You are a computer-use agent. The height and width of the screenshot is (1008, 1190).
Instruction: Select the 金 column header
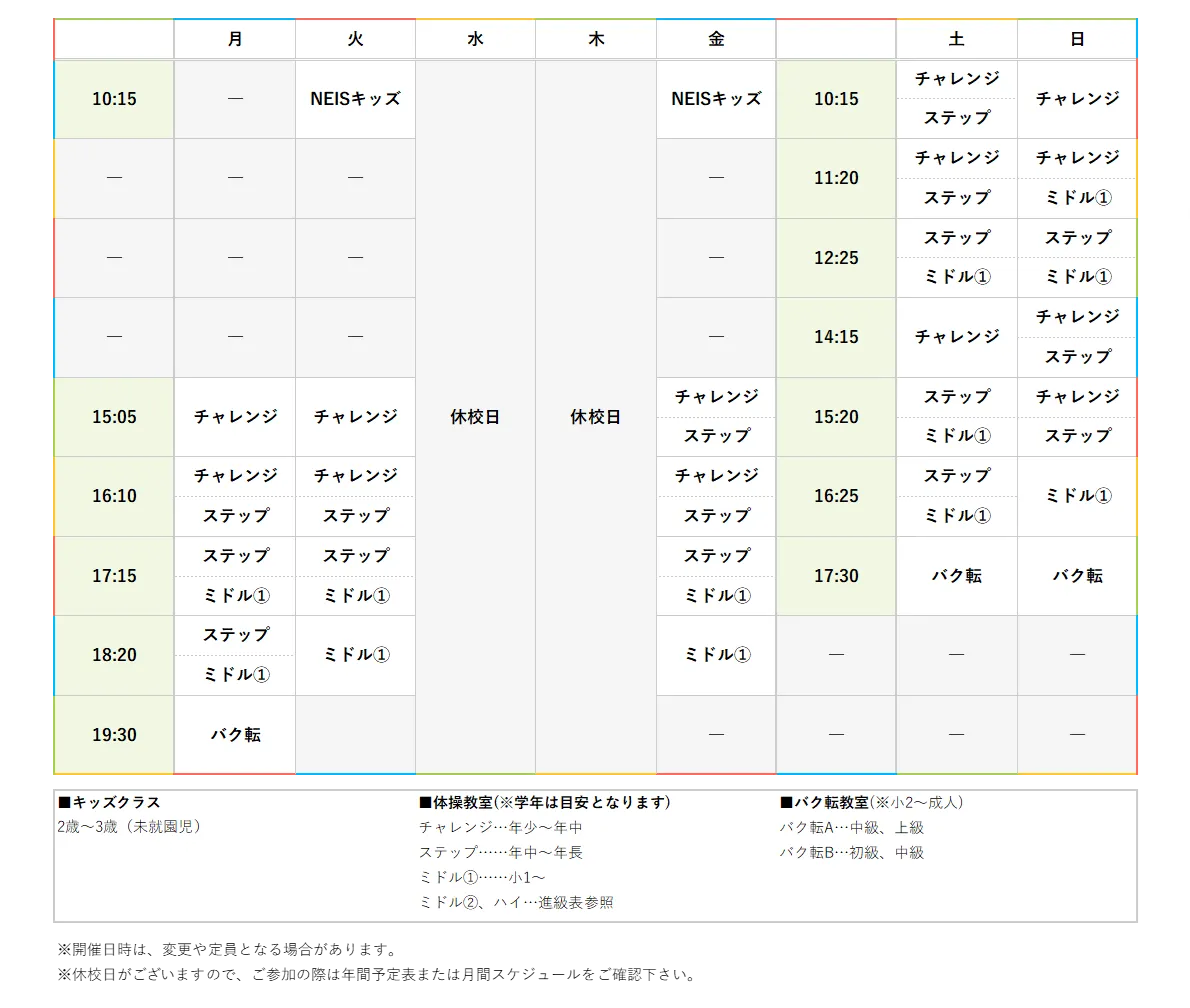pyautogui.click(x=716, y=39)
